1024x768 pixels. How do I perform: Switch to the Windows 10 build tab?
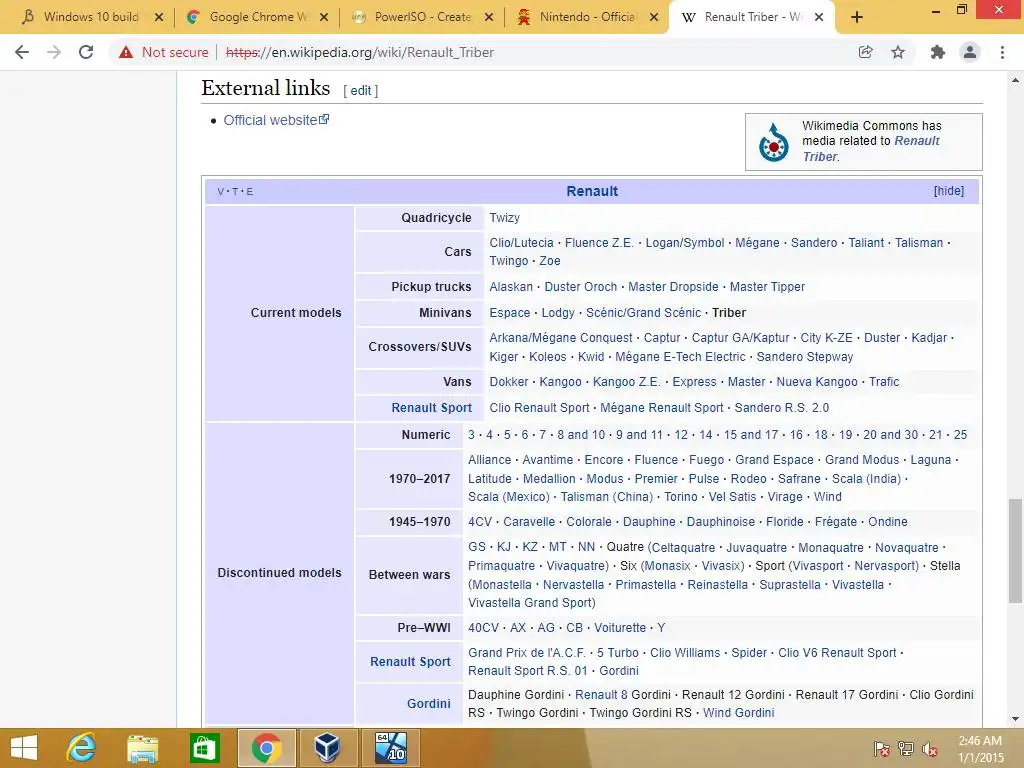pos(91,17)
